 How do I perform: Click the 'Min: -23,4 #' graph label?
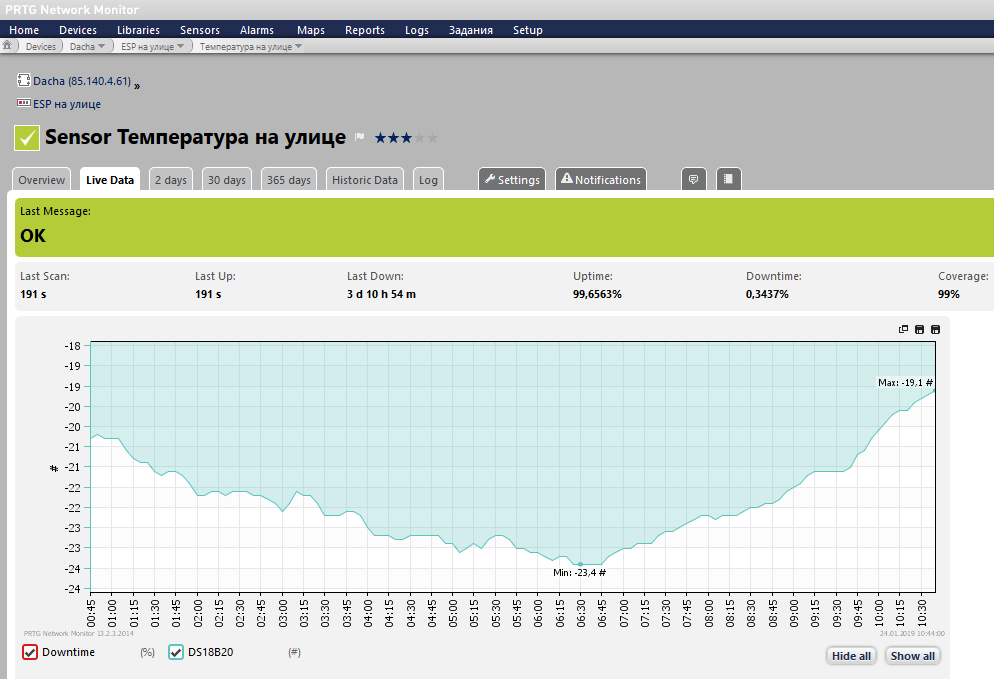(579, 572)
